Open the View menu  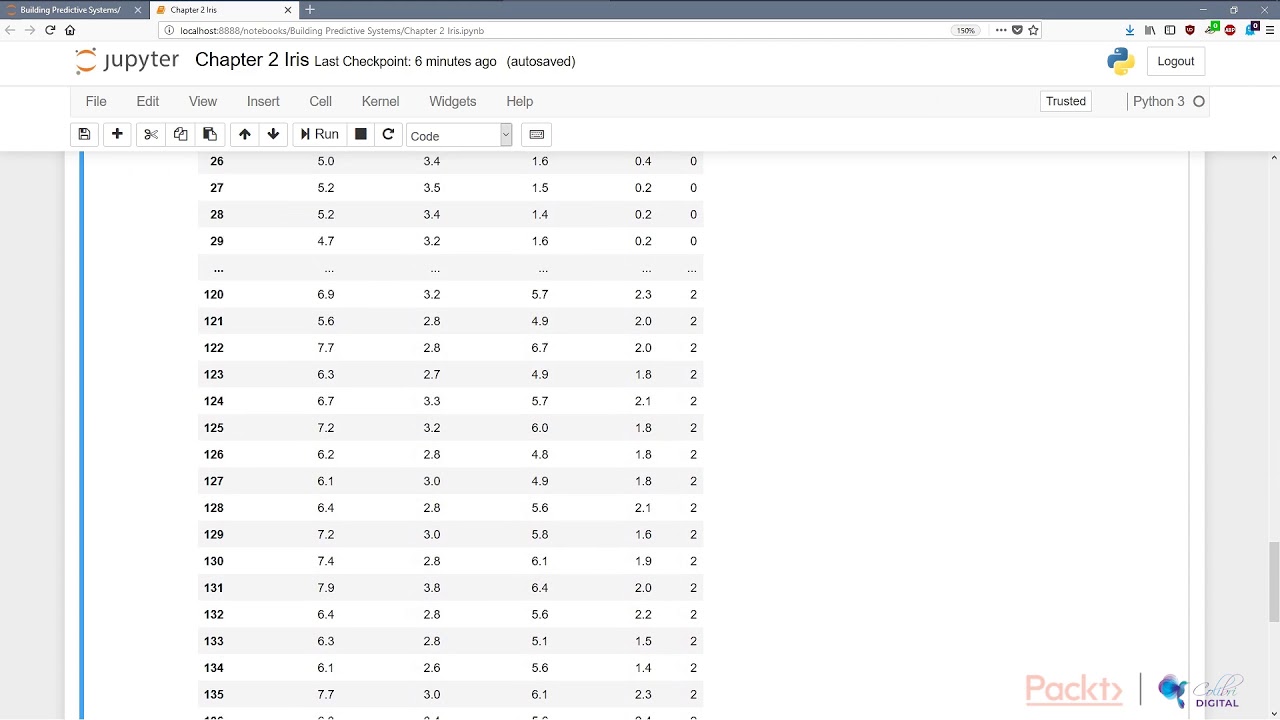203,101
